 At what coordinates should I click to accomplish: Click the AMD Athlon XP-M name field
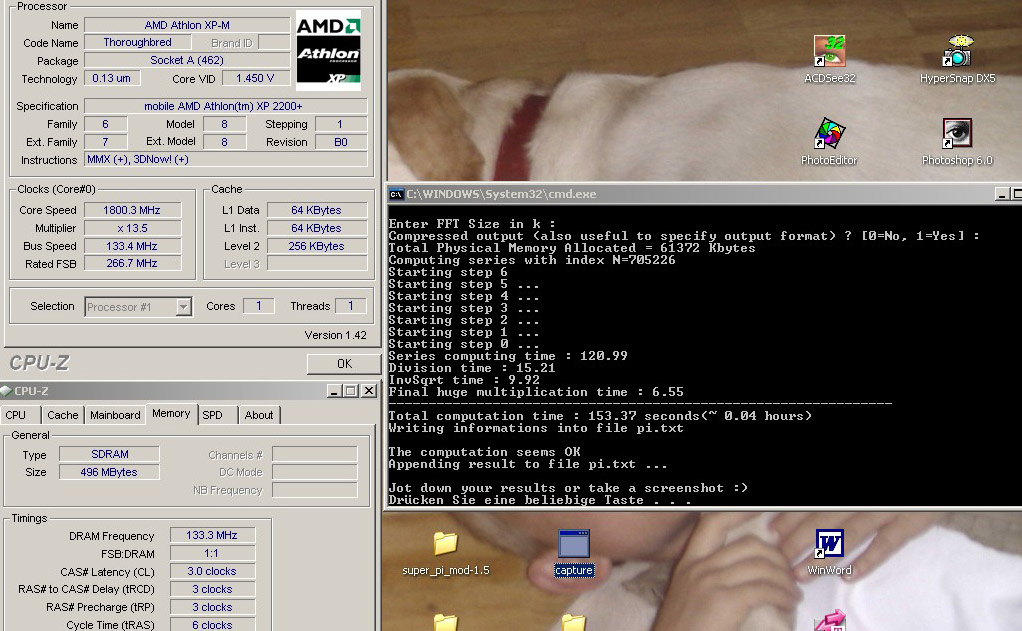(187, 25)
